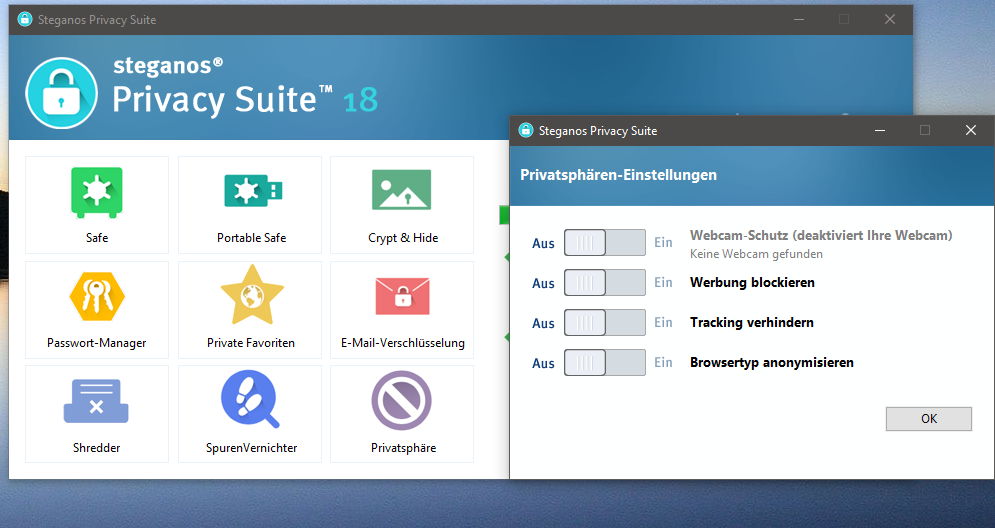Image resolution: width=995 pixels, height=528 pixels.
Task: Click settings dialog title bar lock icon
Action: [525, 130]
